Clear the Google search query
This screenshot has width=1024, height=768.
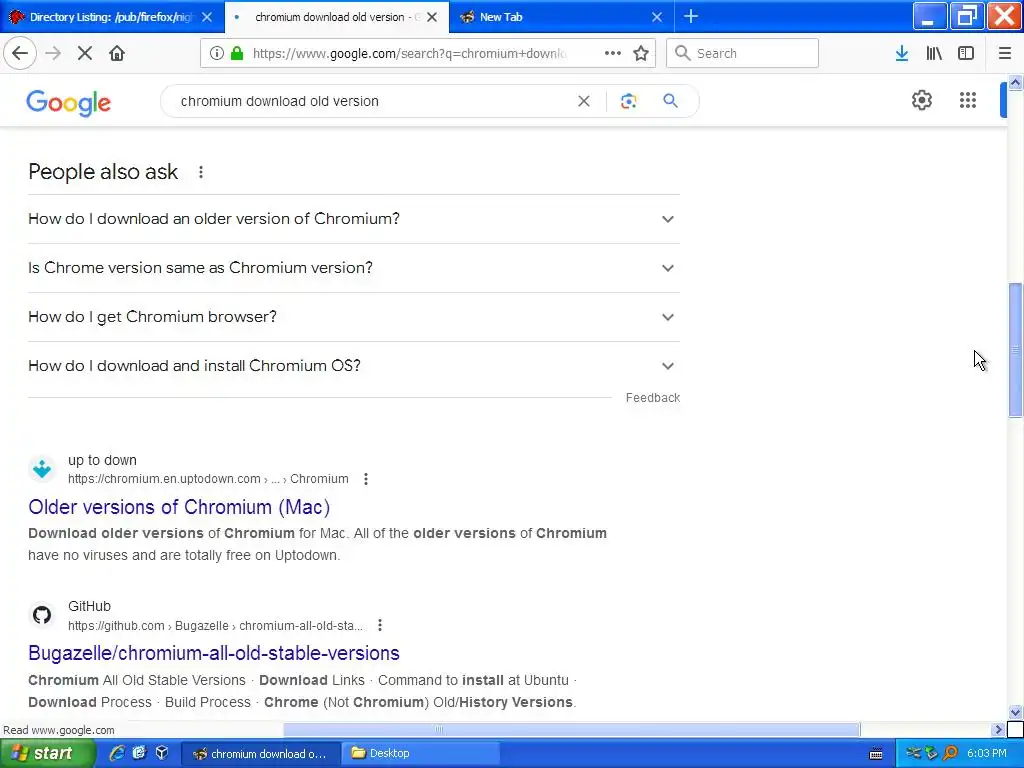pos(584,101)
